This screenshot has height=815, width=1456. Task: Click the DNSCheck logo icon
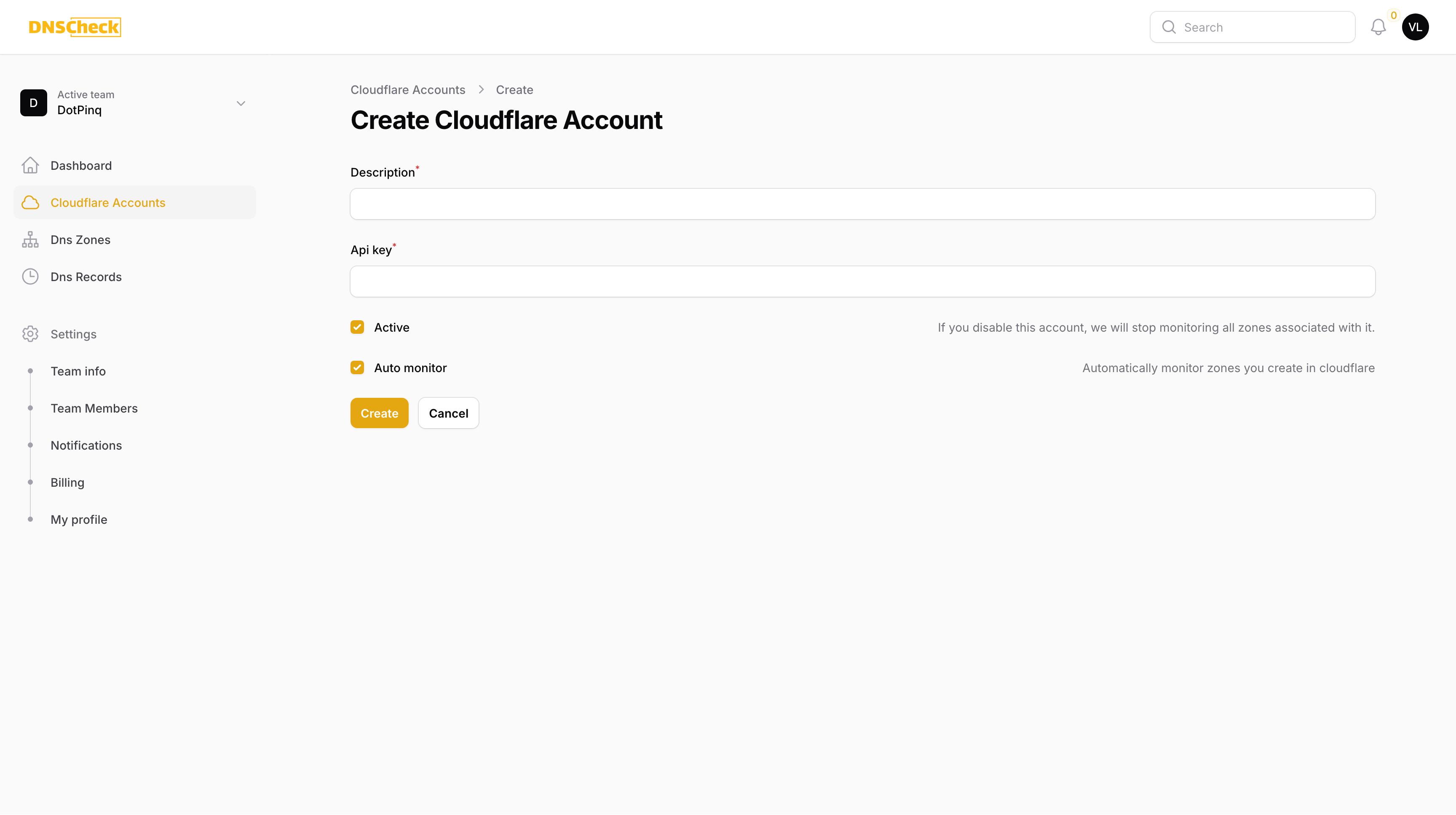75,27
